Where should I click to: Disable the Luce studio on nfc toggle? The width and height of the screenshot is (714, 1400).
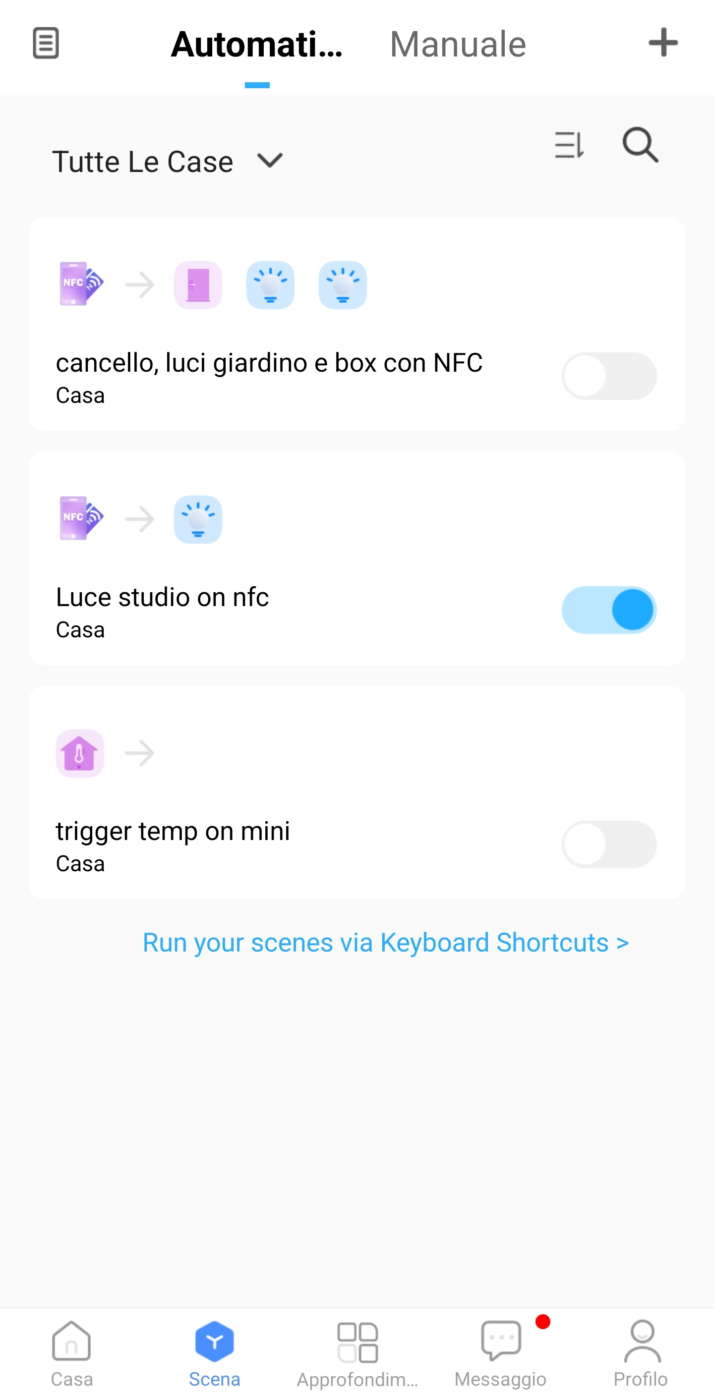[x=609, y=610]
